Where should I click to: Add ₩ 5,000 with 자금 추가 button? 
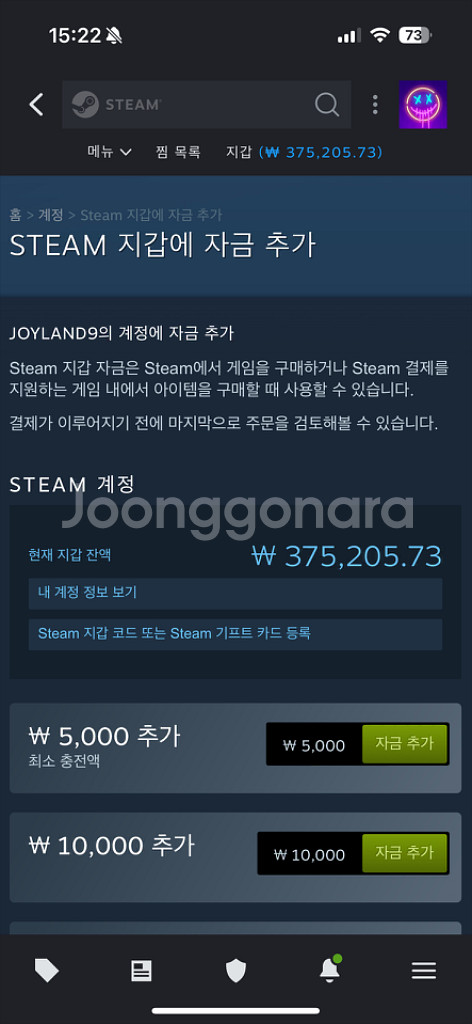405,744
